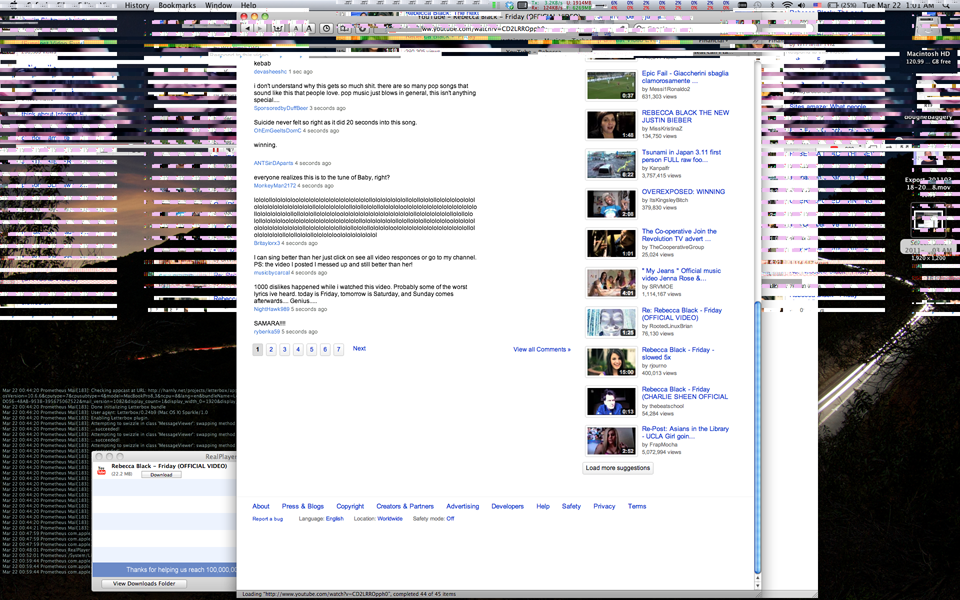
Task: Open The Co-operative Join the Revolution thumbnail
Action: tap(611, 243)
